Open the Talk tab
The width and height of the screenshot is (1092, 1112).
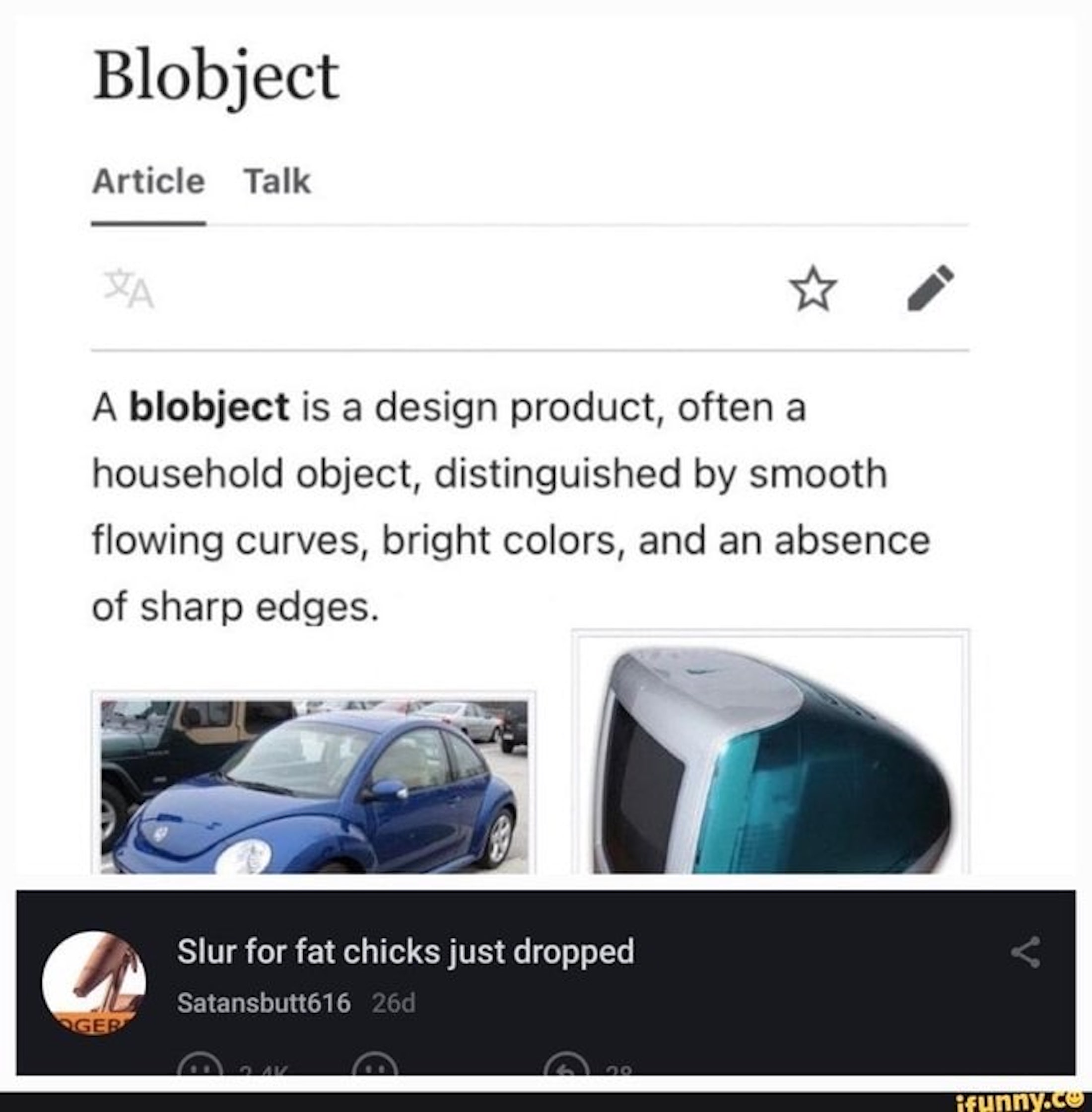point(277,182)
